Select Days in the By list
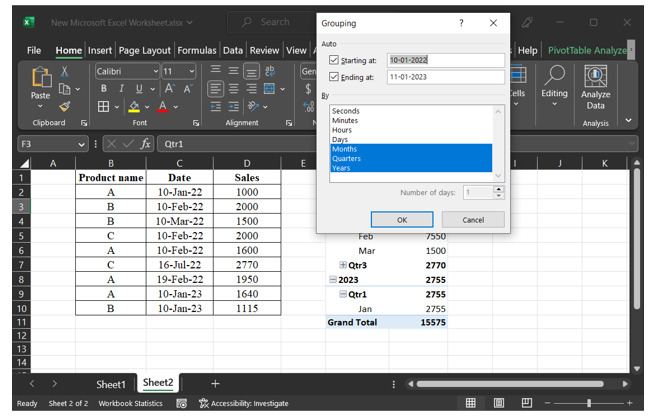This screenshot has height=419, width=648. coord(340,140)
